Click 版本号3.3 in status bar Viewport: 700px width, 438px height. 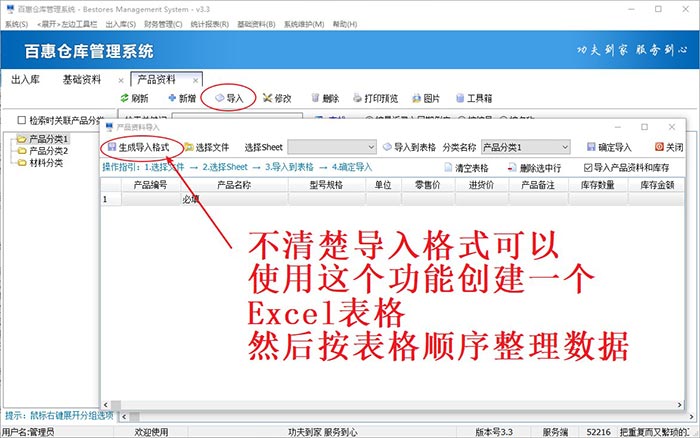[x=494, y=432]
